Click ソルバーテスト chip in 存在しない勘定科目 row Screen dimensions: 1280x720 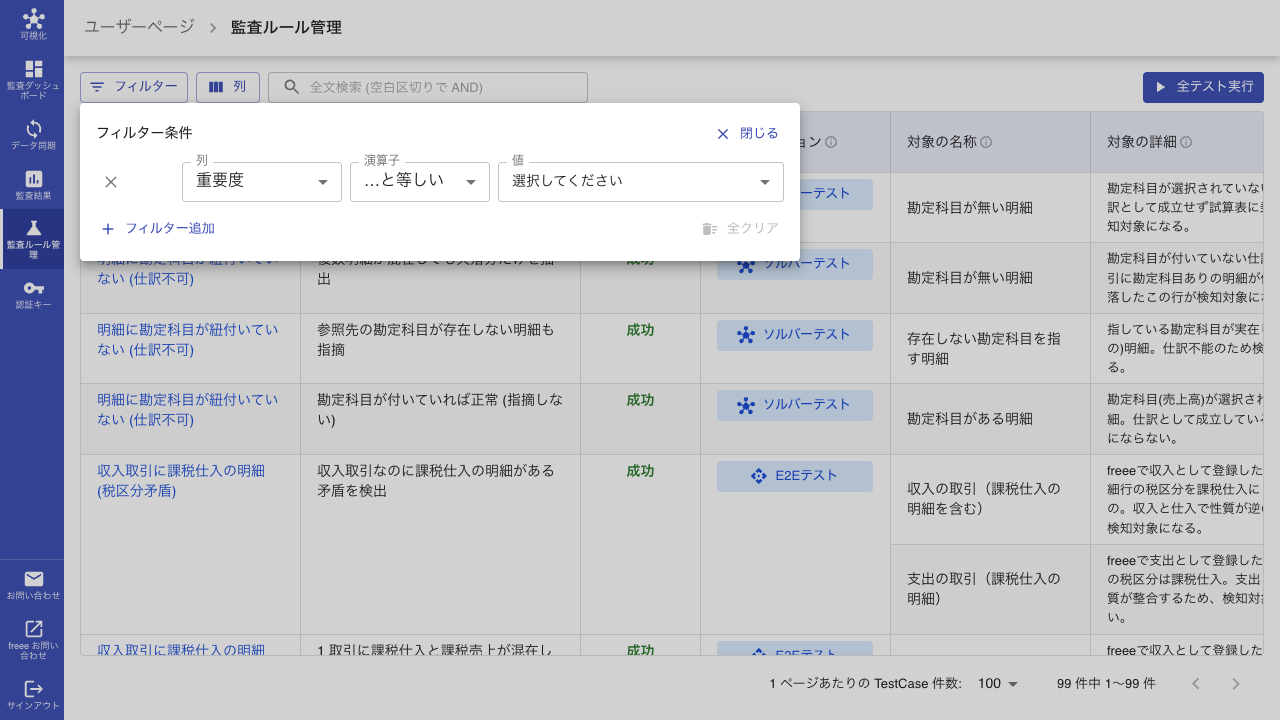tap(795, 335)
